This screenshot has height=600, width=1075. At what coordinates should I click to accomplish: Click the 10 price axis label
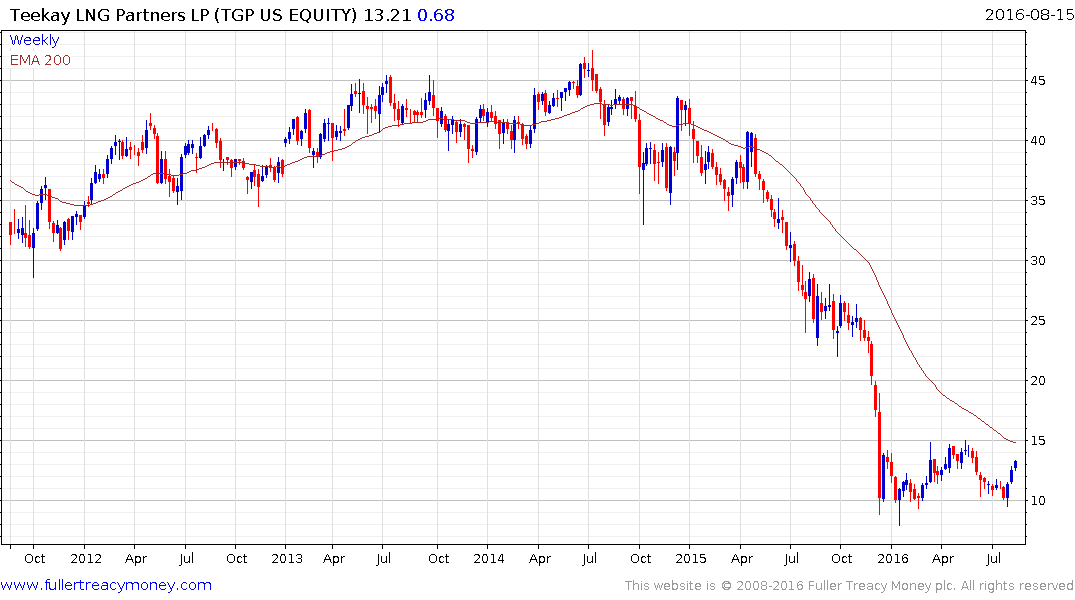[1037, 501]
